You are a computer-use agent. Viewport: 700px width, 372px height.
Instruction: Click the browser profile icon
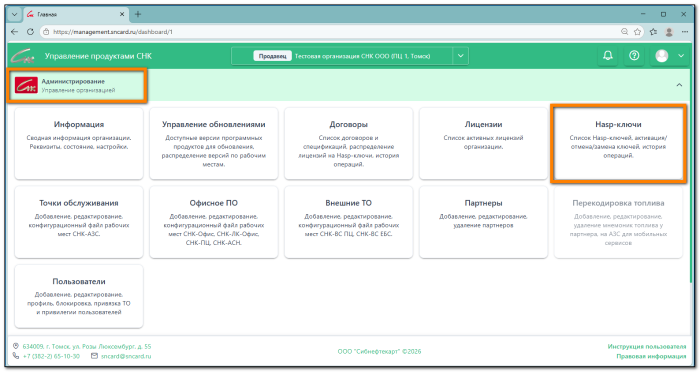pos(669,32)
